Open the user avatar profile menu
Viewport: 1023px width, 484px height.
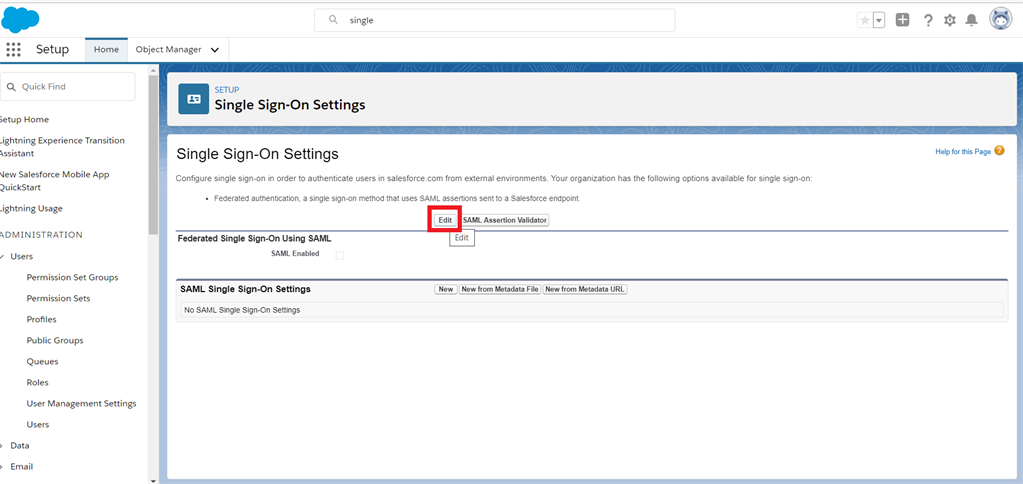tap(1000, 20)
